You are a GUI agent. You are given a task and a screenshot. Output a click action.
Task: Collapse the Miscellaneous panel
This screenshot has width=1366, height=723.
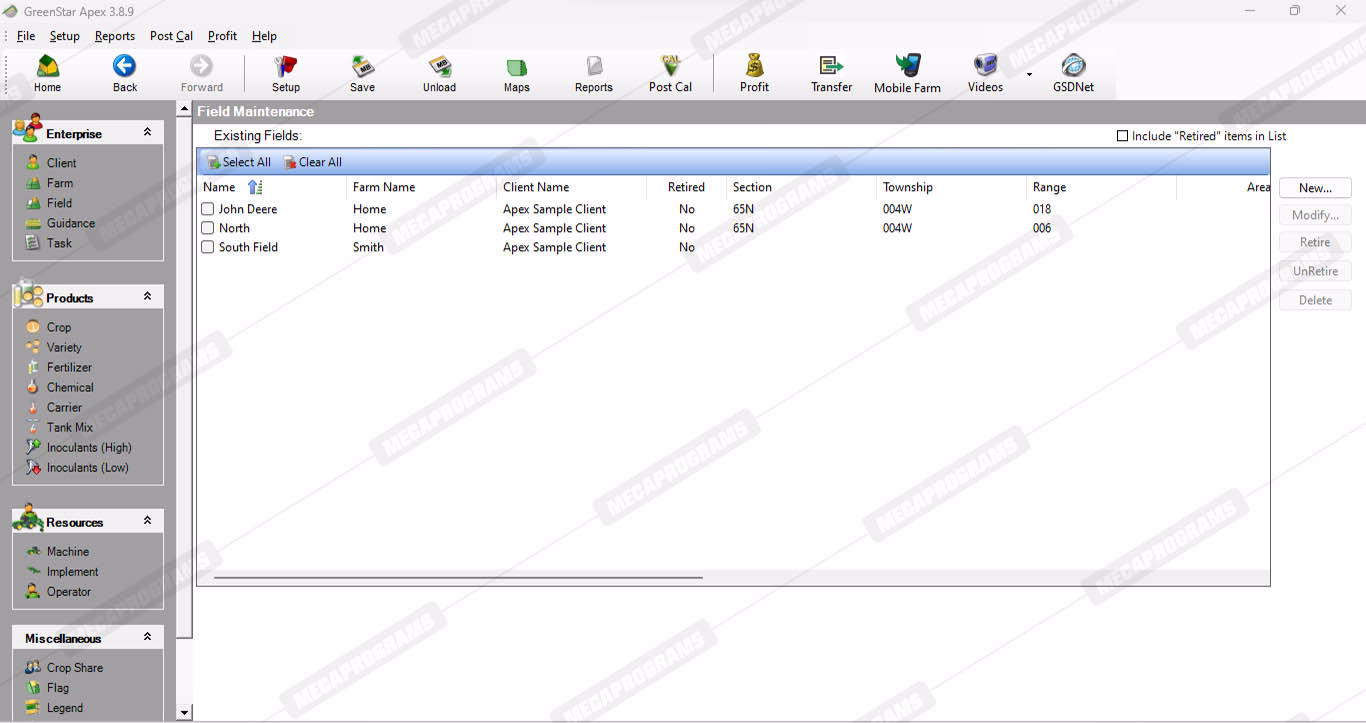coord(147,637)
